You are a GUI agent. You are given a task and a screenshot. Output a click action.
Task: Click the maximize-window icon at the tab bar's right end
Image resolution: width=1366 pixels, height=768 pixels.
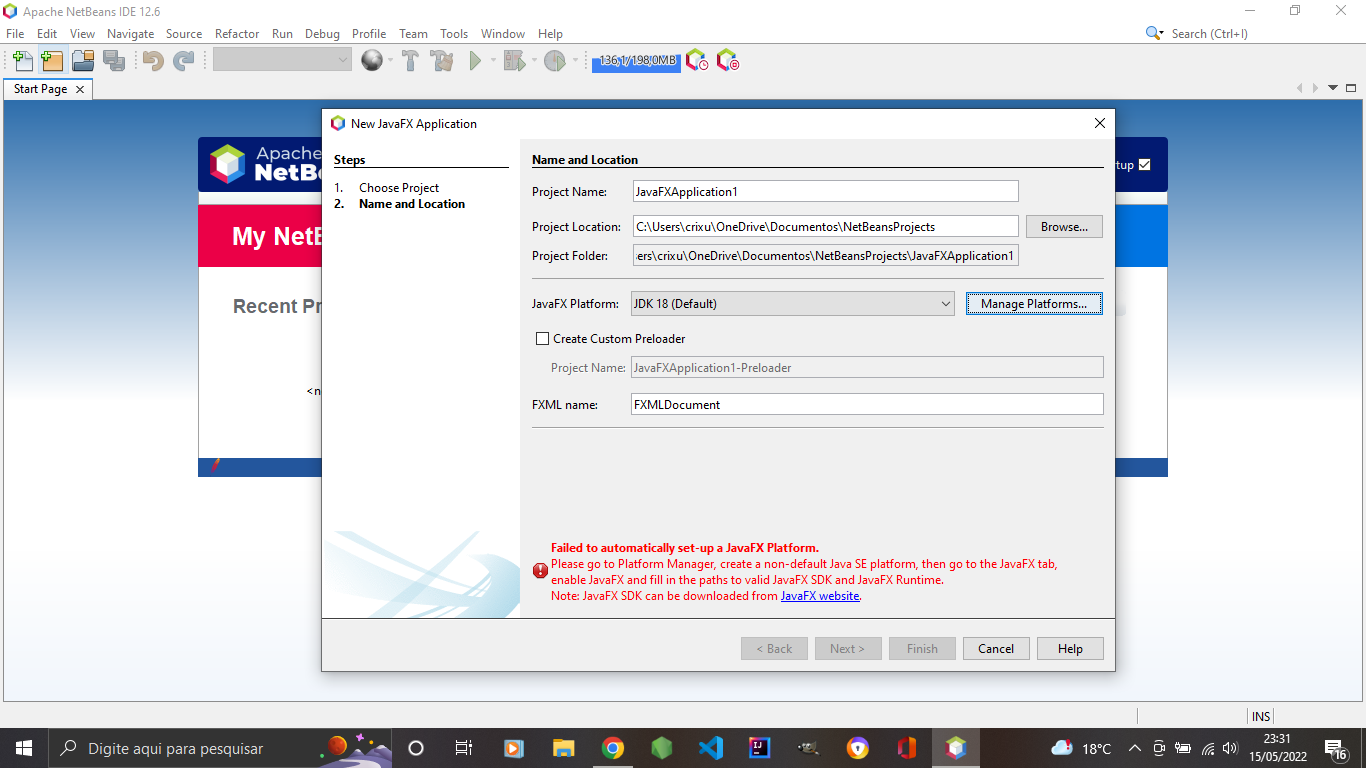[1351, 88]
